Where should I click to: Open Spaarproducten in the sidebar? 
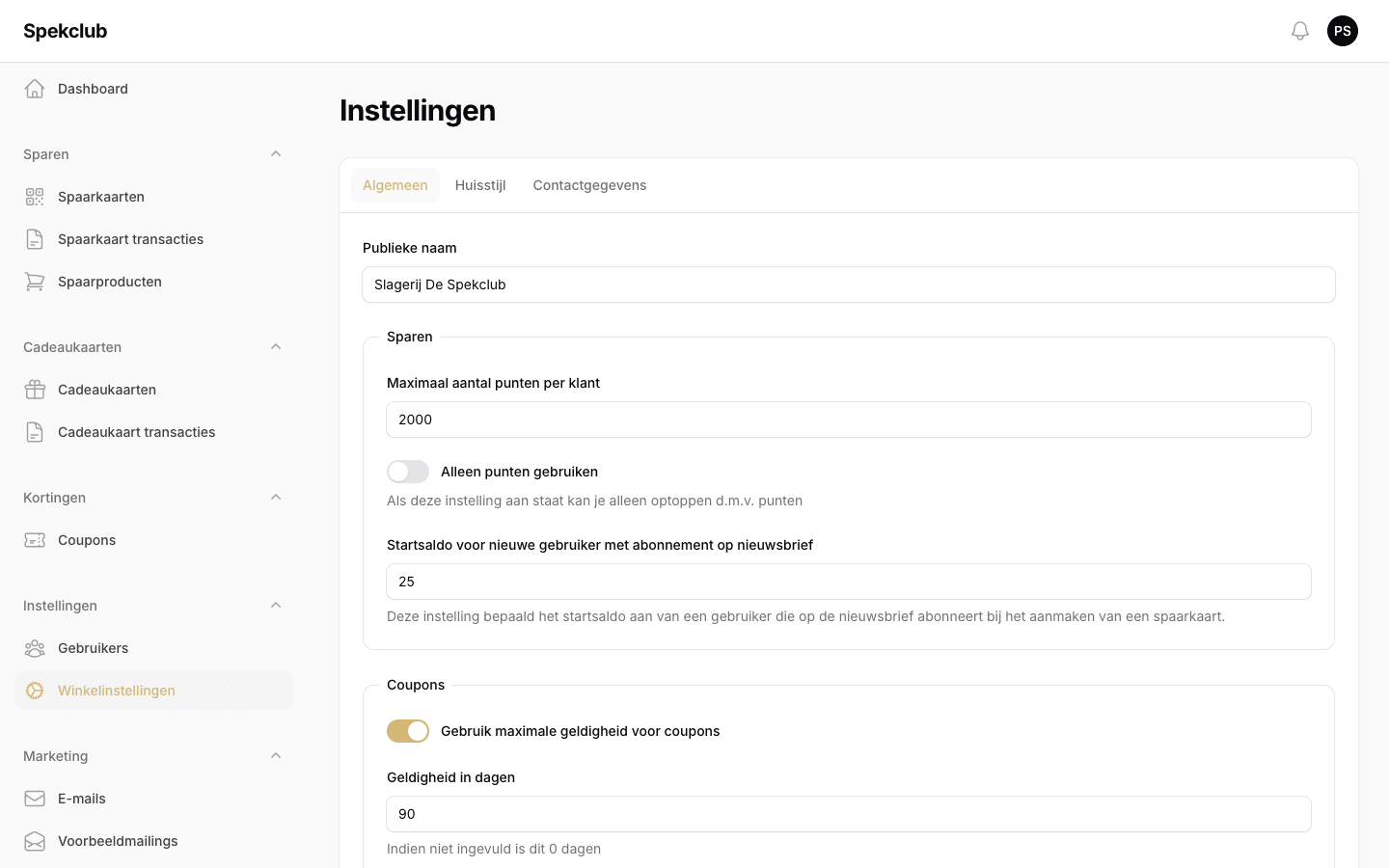tap(154, 282)
